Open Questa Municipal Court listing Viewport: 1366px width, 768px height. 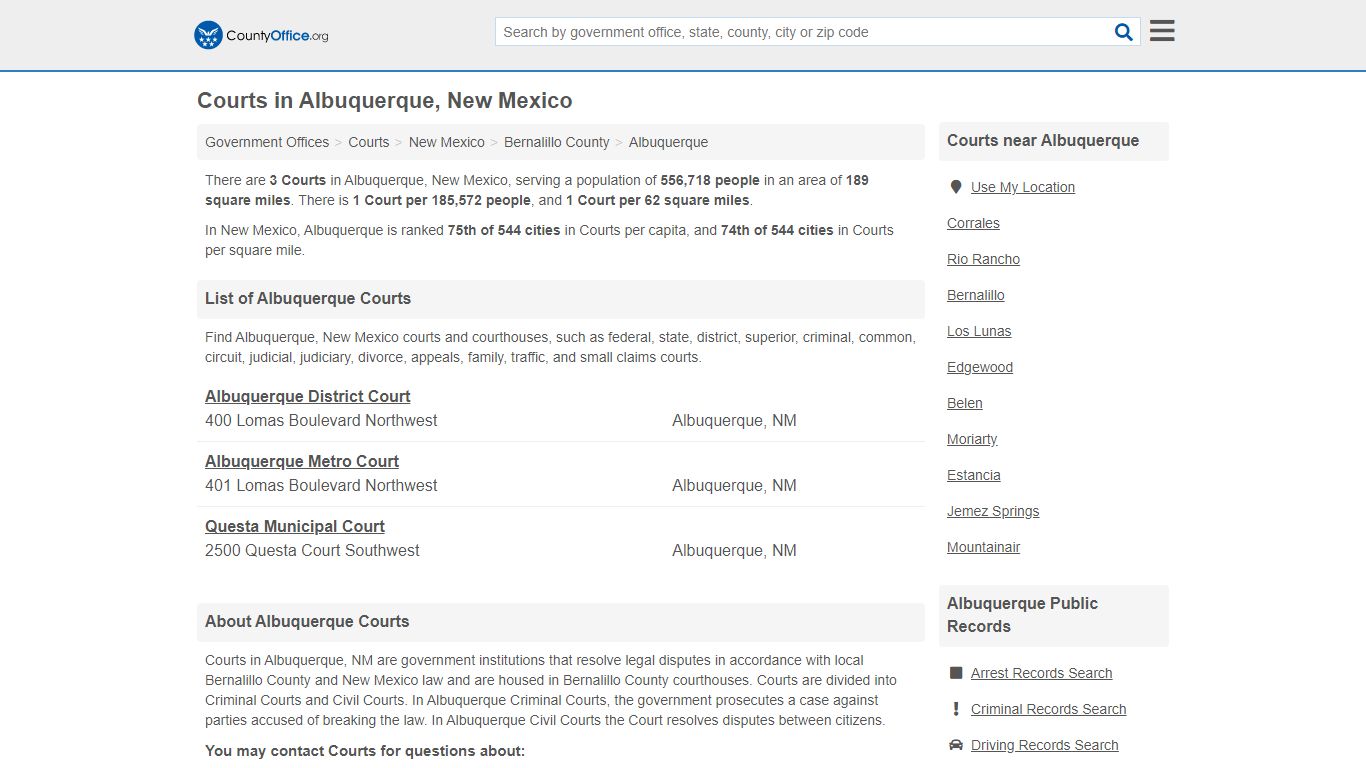295,526
